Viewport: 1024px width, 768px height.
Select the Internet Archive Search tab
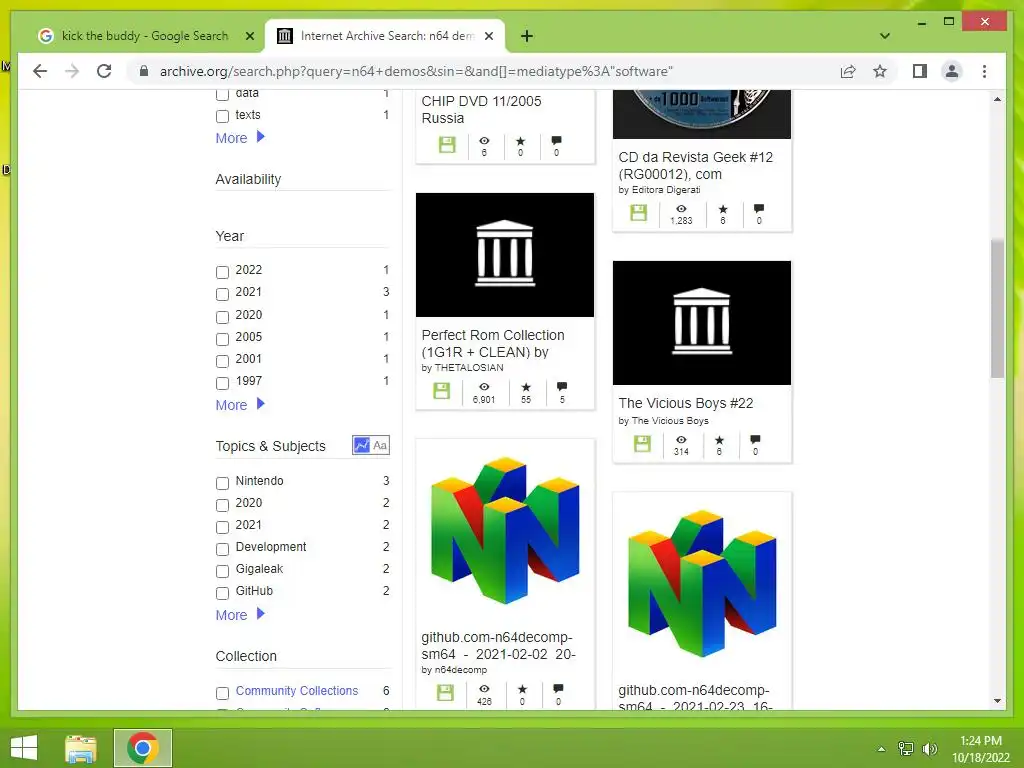(385, 36)
